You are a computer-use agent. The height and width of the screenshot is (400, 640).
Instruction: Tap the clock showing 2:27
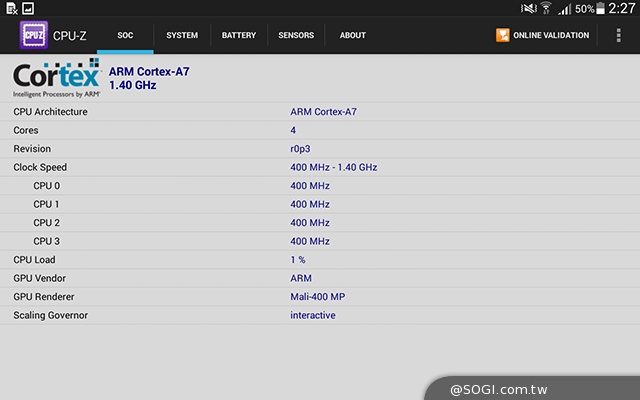tap(622, 8)
